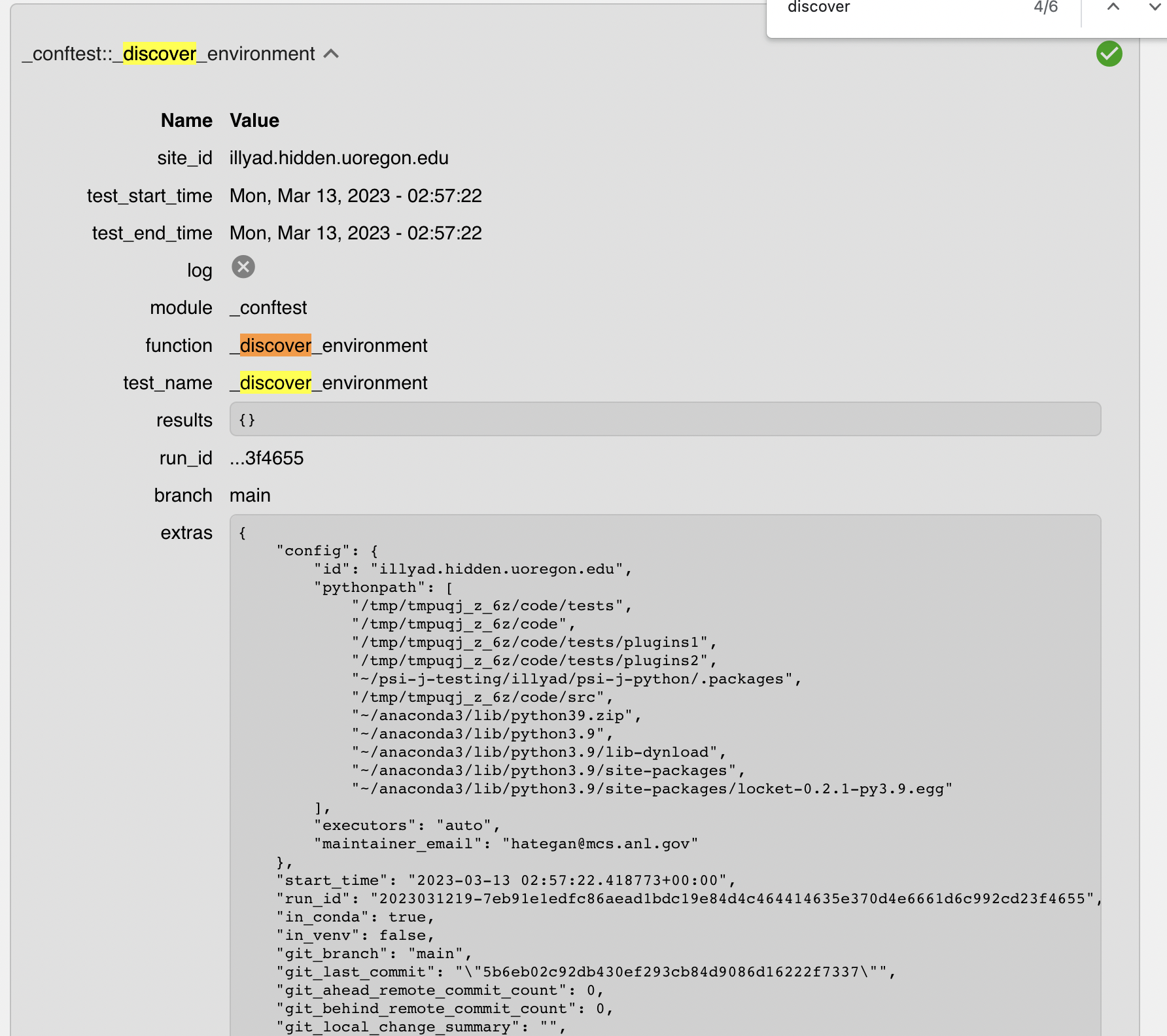Image resolution: width=1167 pixels, height=1036 pixels.
Task: Click the git_branch line in extras
Action: (x=374, y=954)
